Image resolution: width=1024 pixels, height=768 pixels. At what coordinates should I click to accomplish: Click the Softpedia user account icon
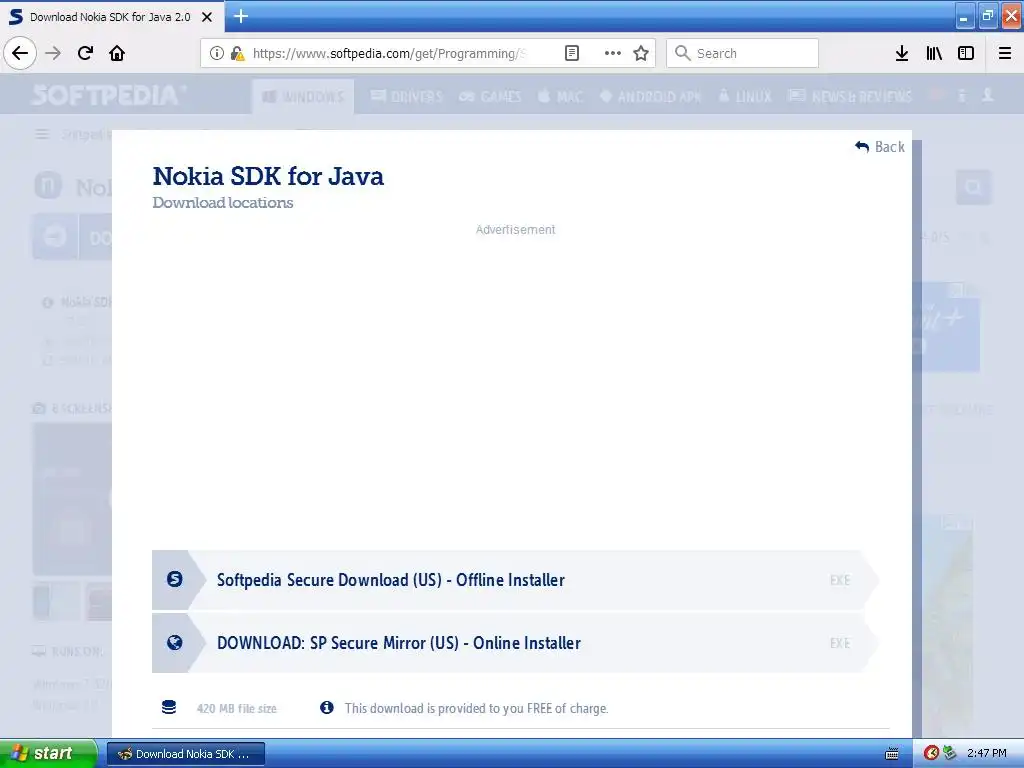pyautogui.click(x=988, y=96)
